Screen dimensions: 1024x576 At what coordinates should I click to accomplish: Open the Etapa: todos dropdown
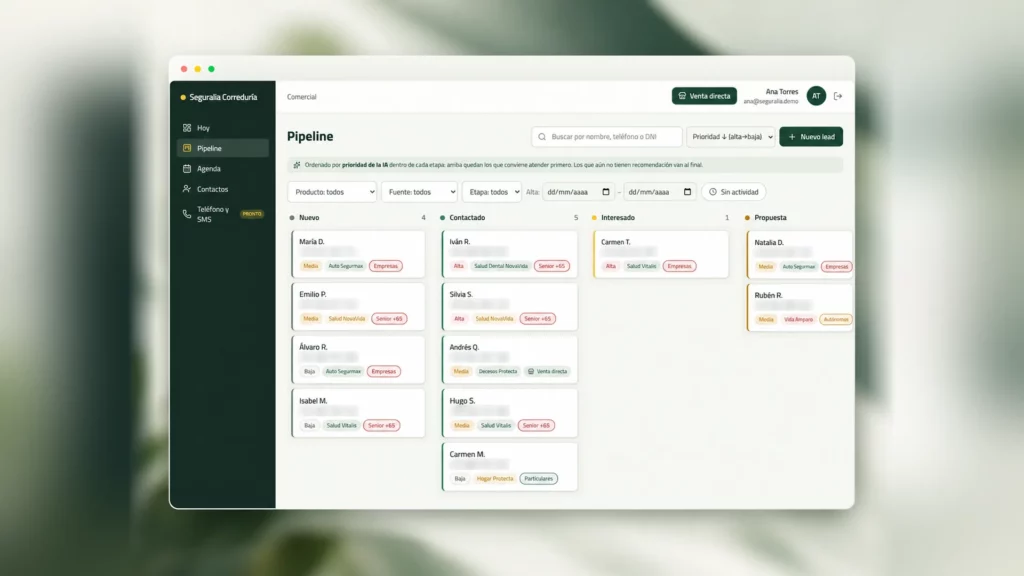click(x=492, y=192)
